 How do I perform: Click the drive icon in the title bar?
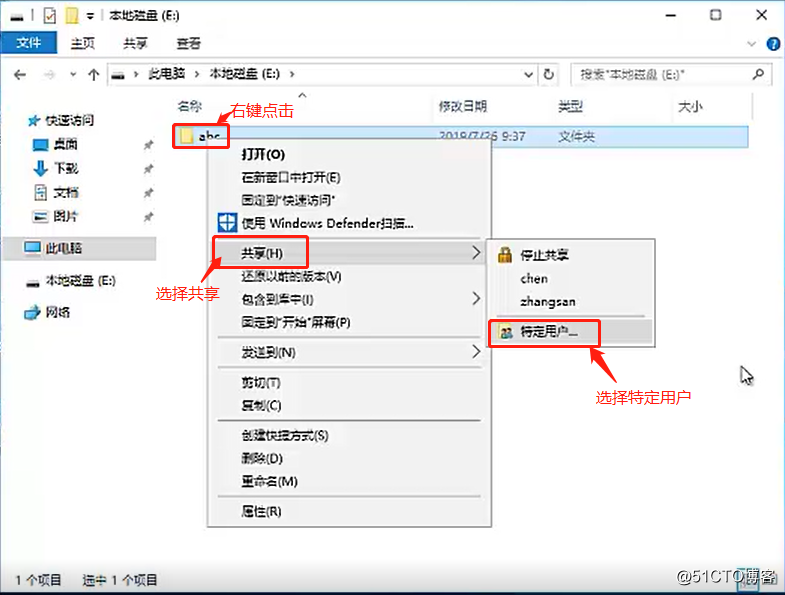(17, 18)
